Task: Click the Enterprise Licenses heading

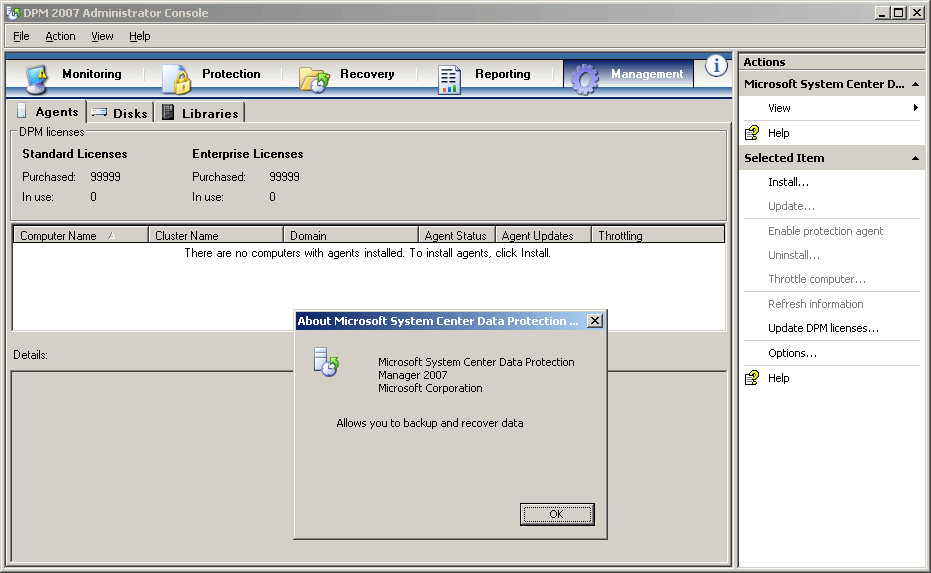Action: (248, 154)
